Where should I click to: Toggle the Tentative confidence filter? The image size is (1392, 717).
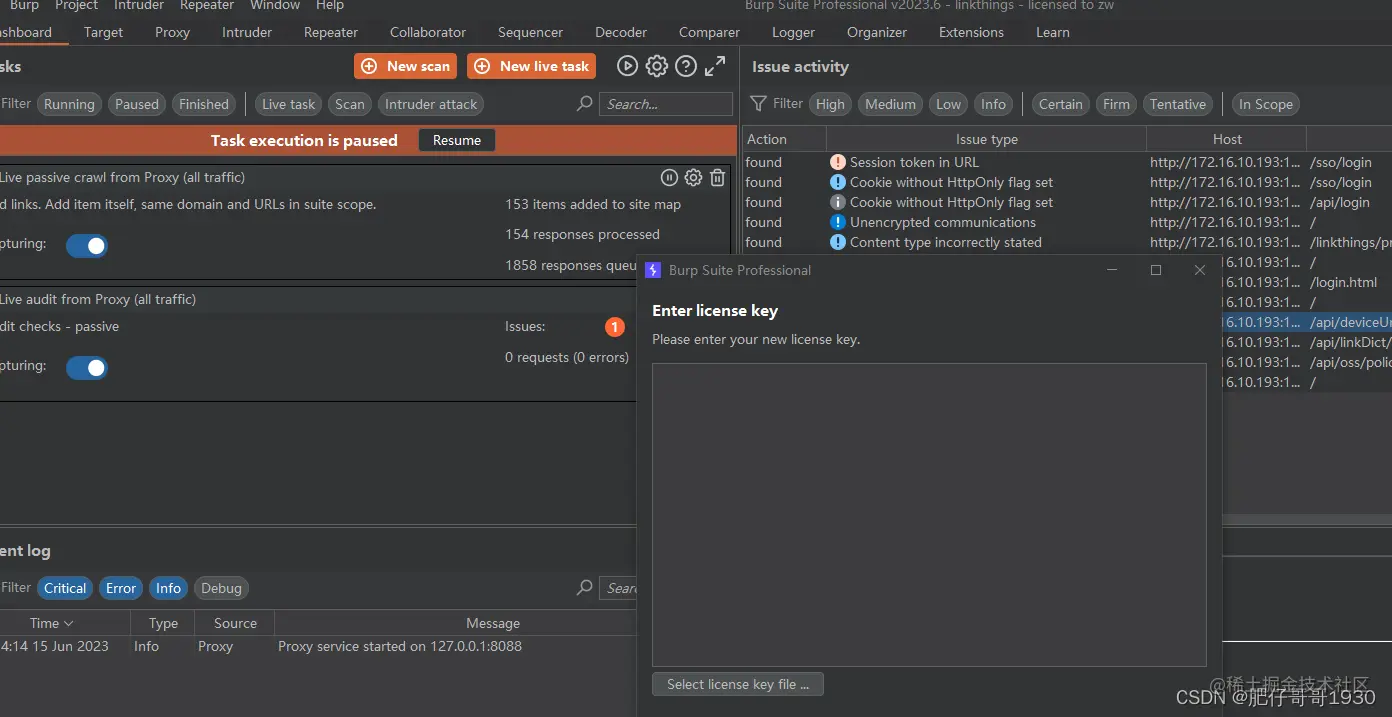[1177, 104]
